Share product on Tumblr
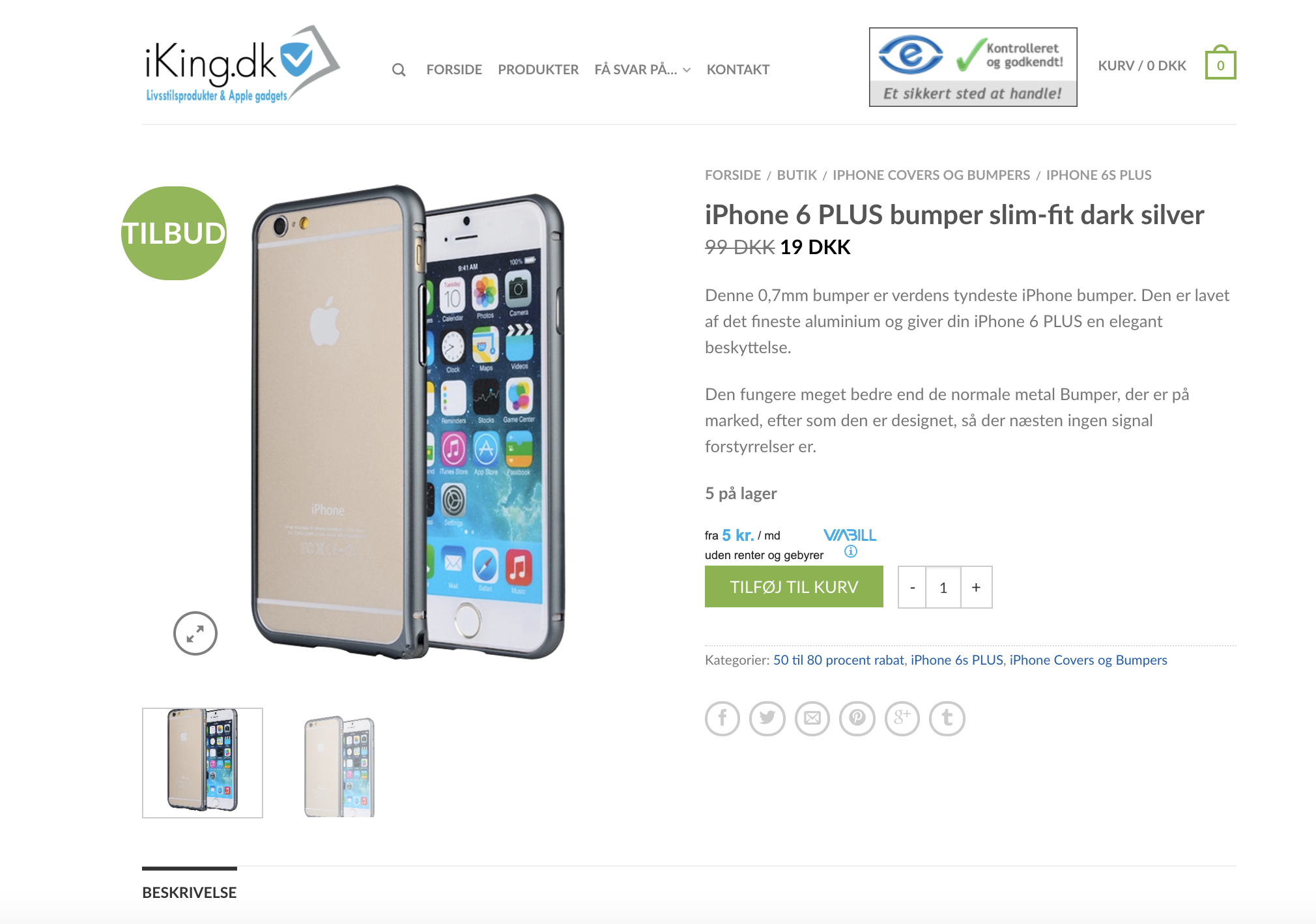The height and width of the screenshot is (924, 1316). point(947,718)
